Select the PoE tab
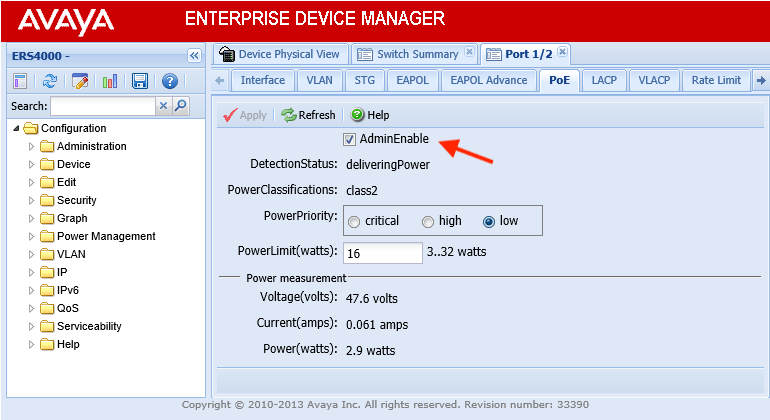 pos(559,81)
